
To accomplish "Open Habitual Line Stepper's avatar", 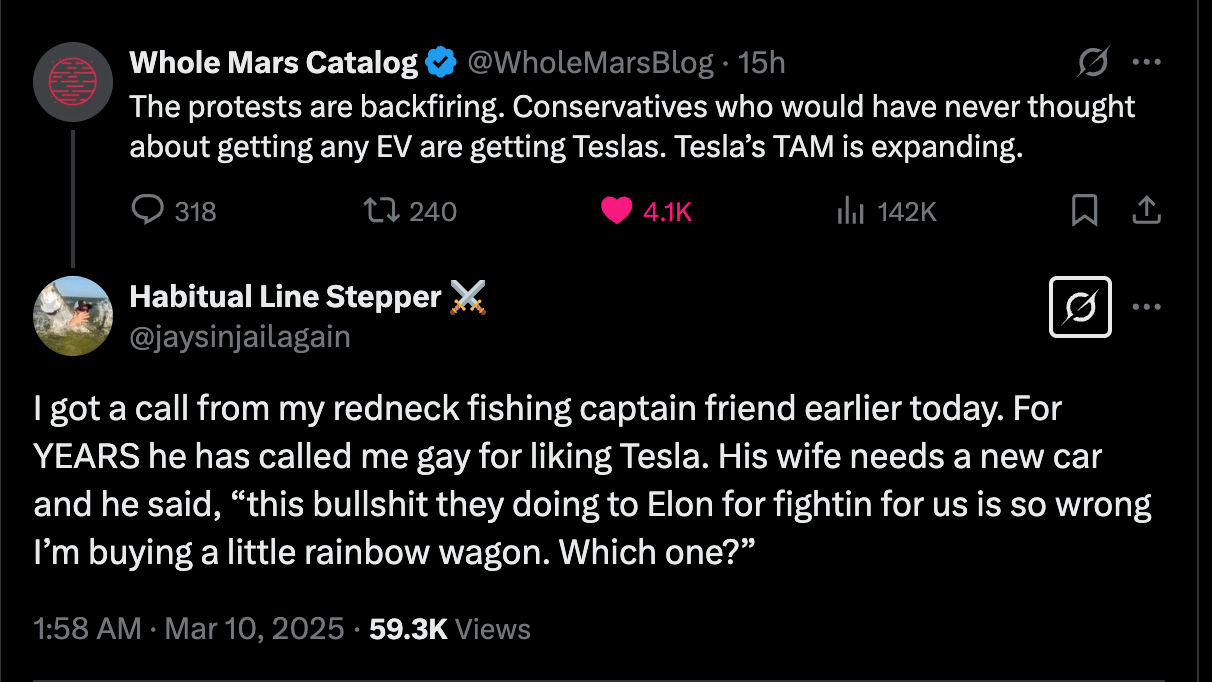I will pos(72,316).
